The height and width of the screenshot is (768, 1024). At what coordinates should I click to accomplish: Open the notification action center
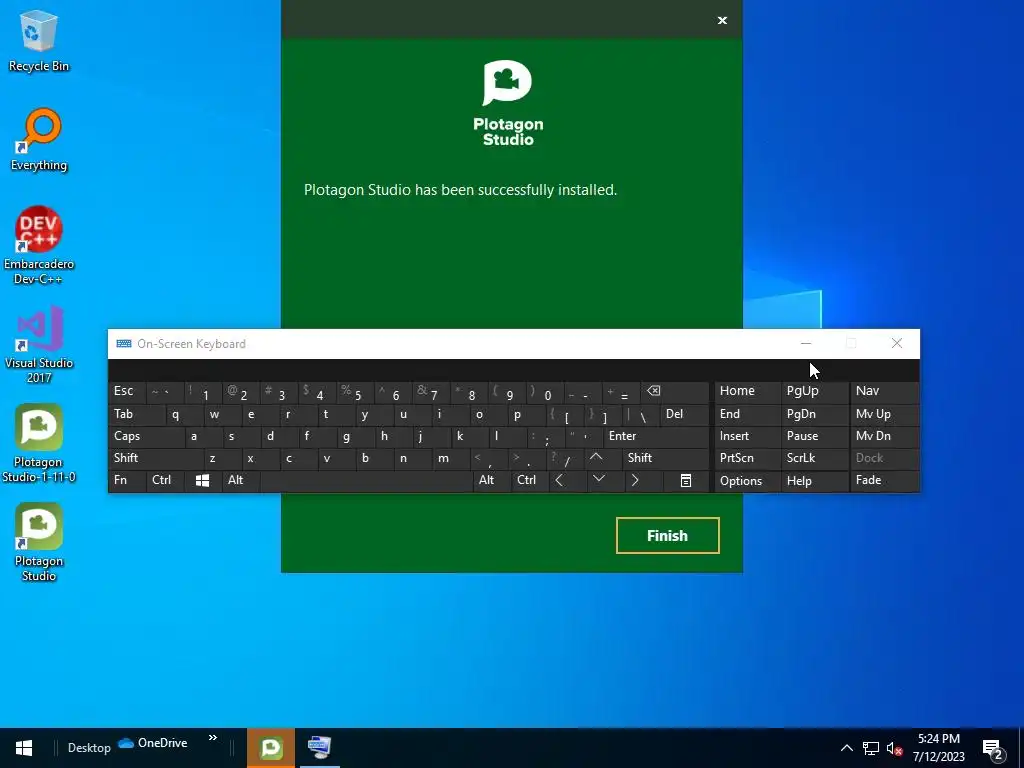click(993, 748)
